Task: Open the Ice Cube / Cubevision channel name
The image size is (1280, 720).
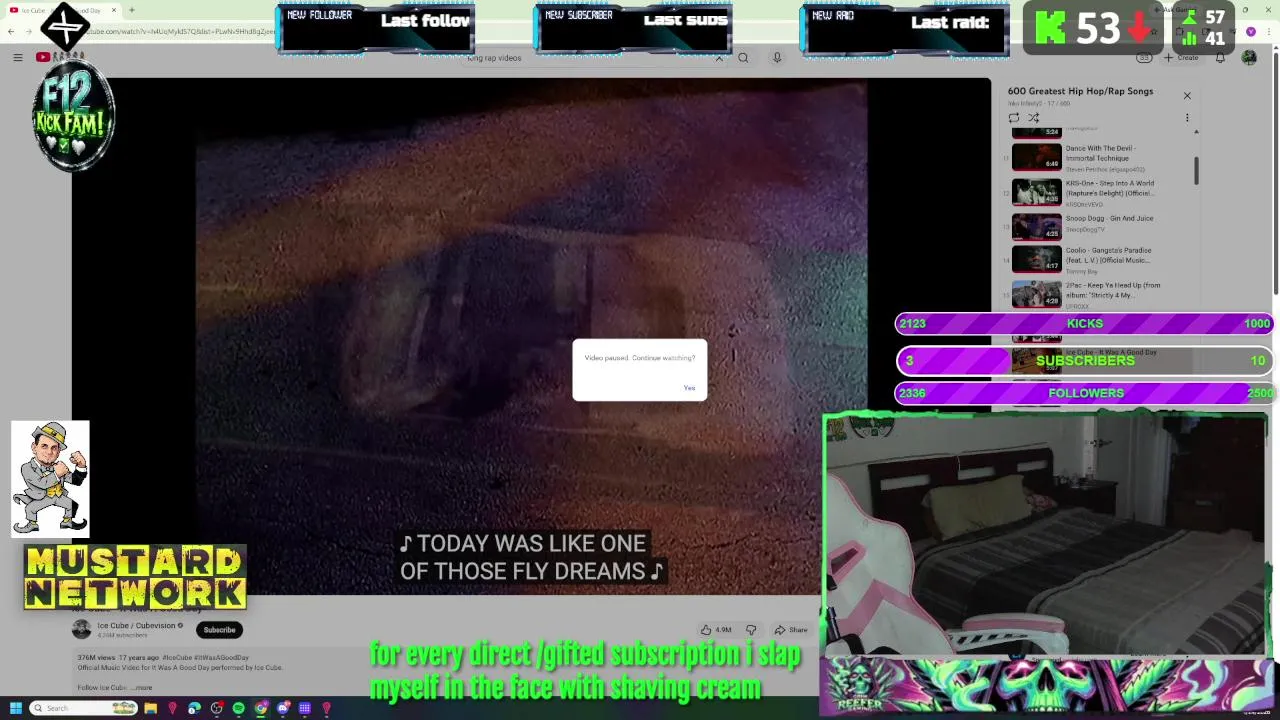Action: (136, 626)
